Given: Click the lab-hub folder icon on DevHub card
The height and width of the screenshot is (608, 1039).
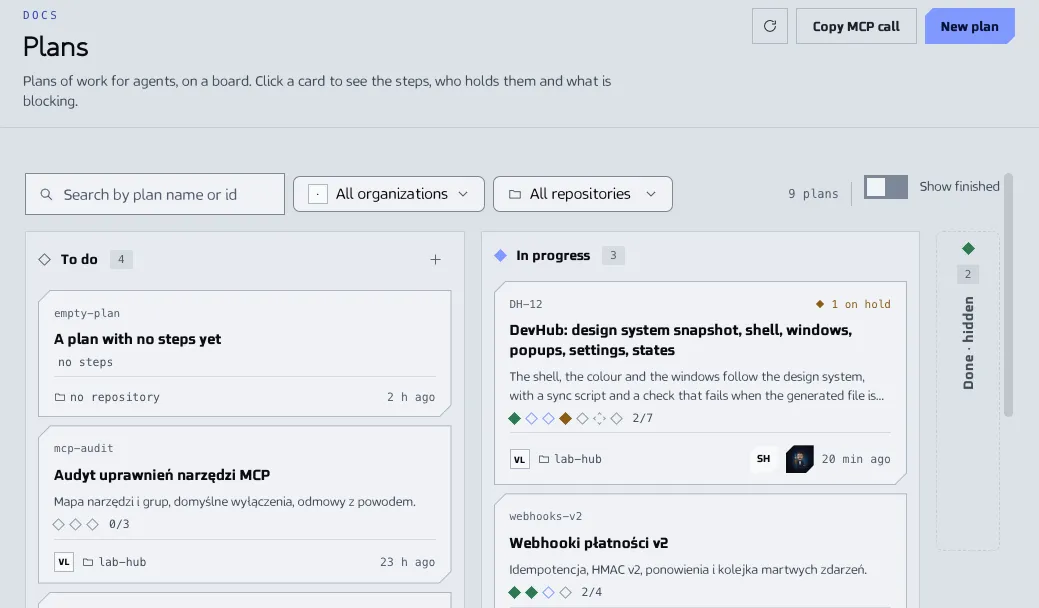Looking at the screenshot, I should (544, 459).
